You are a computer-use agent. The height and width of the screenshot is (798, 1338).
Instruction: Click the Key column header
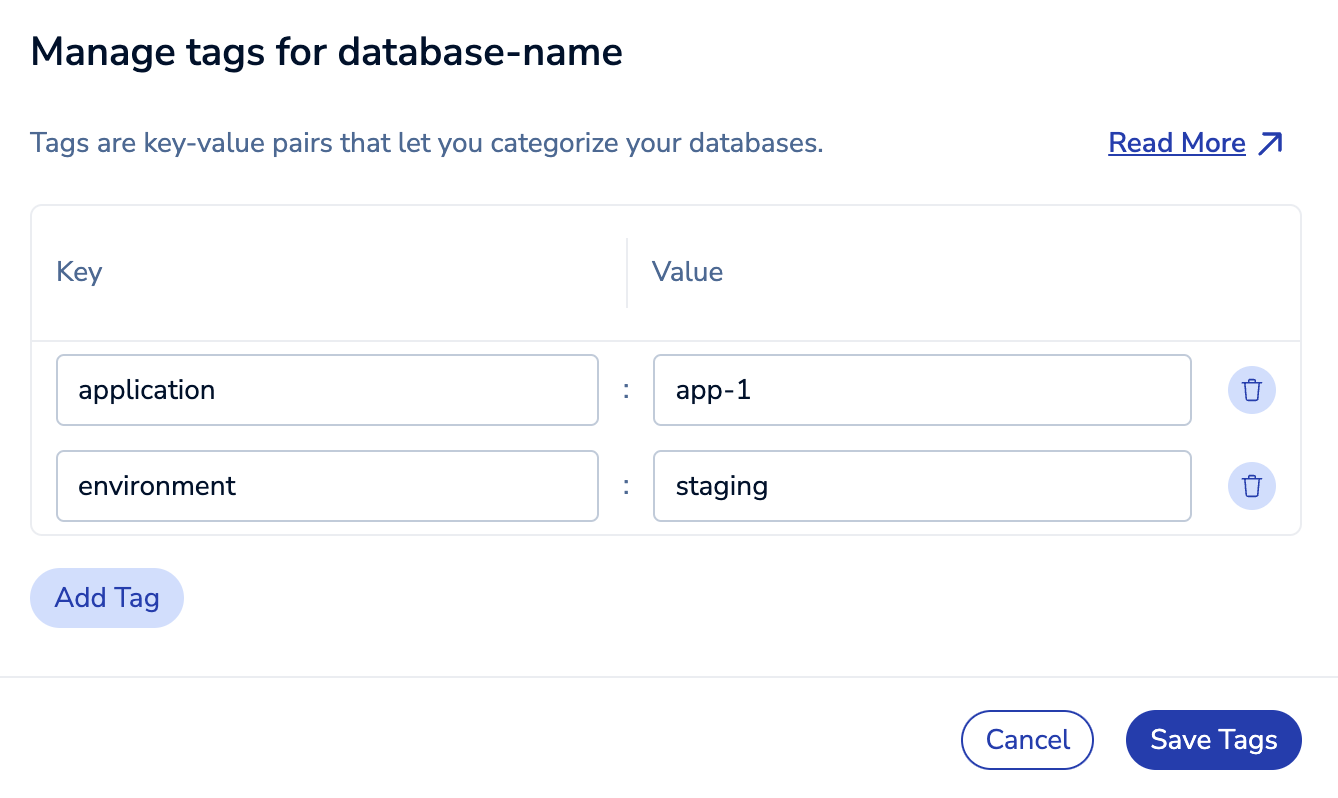click(x=79, y=272)
